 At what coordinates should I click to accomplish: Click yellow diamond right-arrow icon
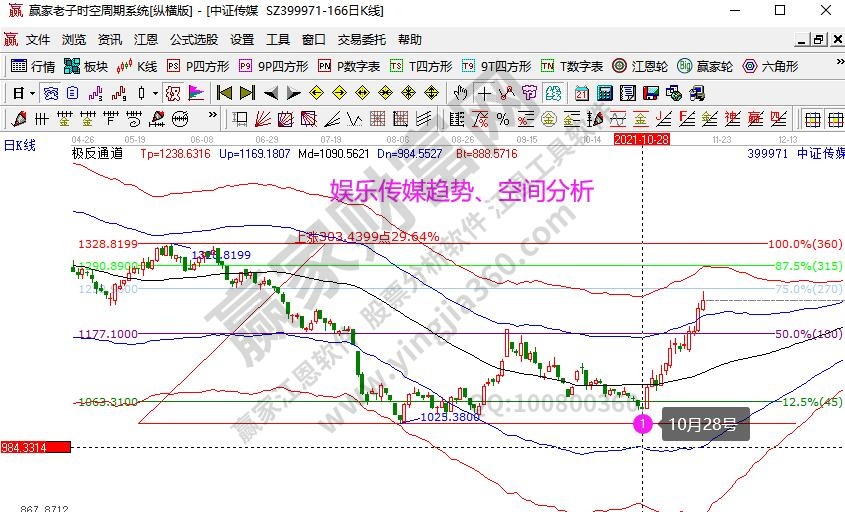[x=339, y=94]
